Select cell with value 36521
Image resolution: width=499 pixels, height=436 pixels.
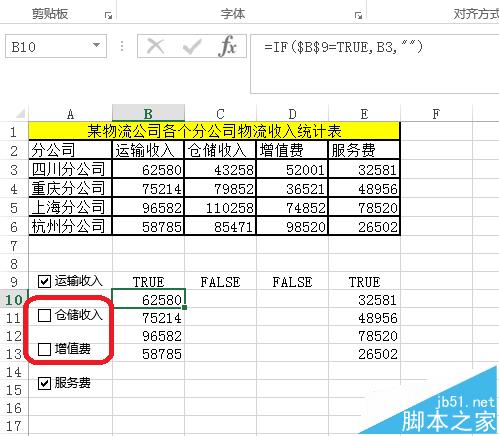pyautogui.click(x=292, y=188)
